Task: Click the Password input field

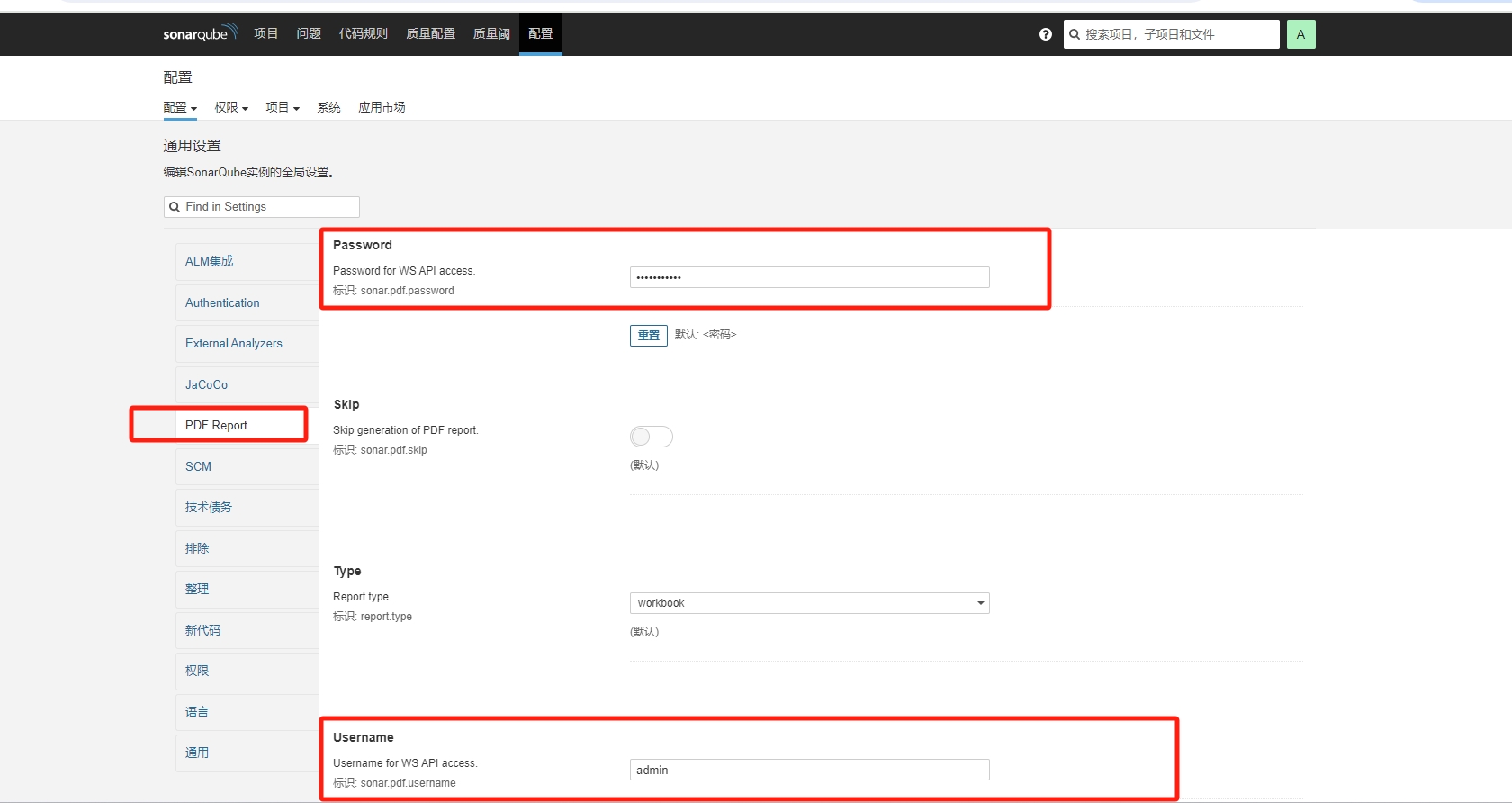Action: (809, 277)
